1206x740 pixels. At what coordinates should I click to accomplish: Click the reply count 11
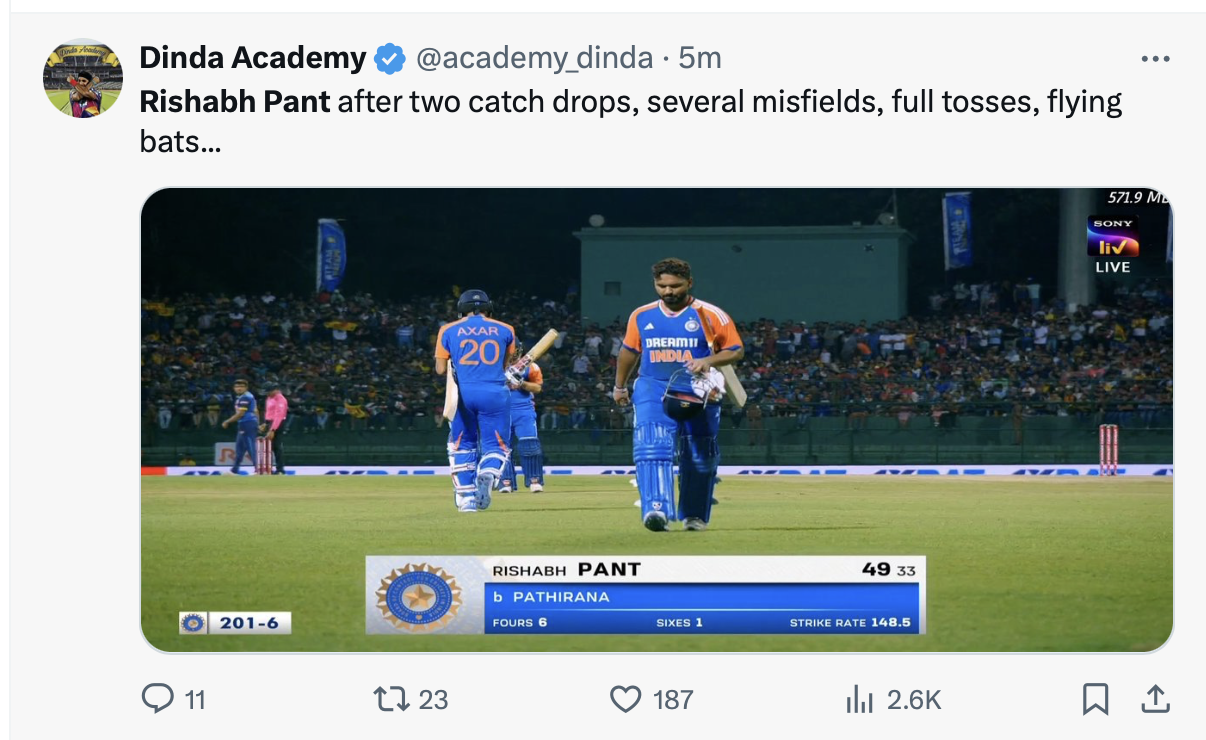click(x=195, y=699)
